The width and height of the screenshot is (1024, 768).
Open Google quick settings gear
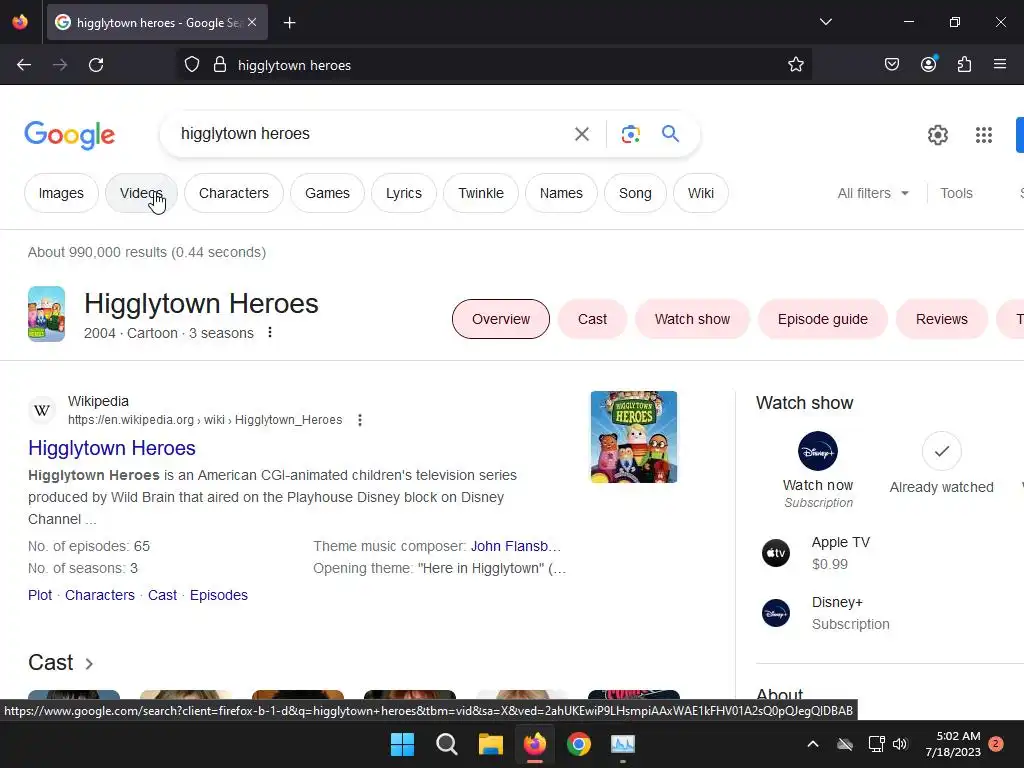pos(938,135)
